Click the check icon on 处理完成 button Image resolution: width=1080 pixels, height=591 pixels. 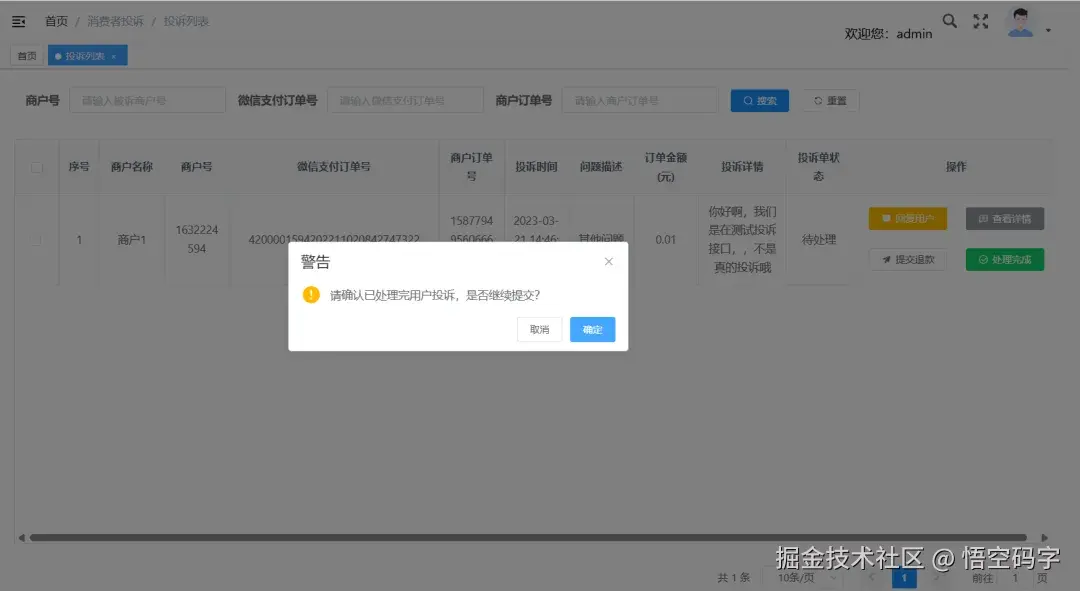(981, 259)
